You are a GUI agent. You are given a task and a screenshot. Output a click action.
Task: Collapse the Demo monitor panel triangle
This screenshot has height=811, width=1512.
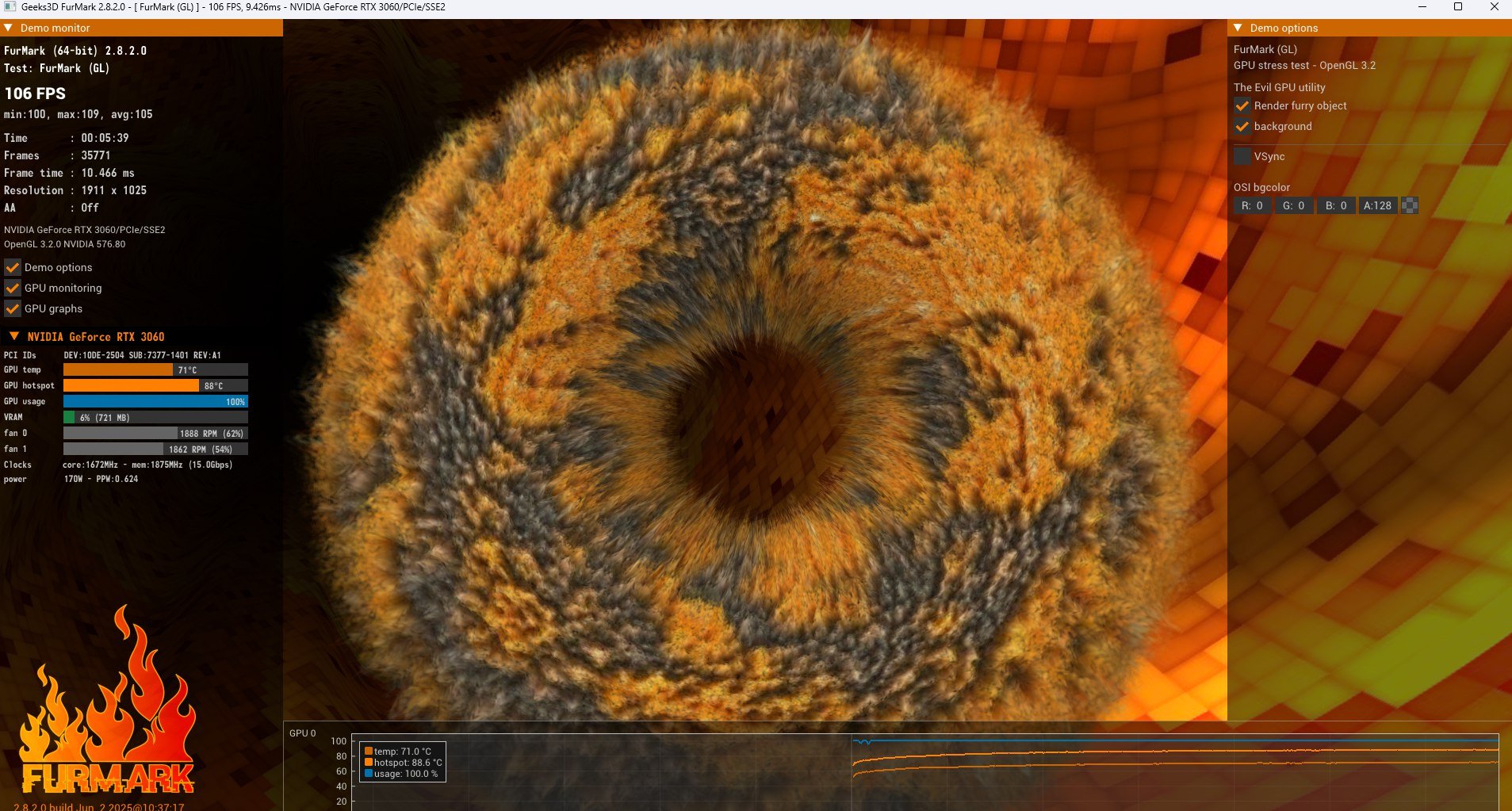point(8,28)
